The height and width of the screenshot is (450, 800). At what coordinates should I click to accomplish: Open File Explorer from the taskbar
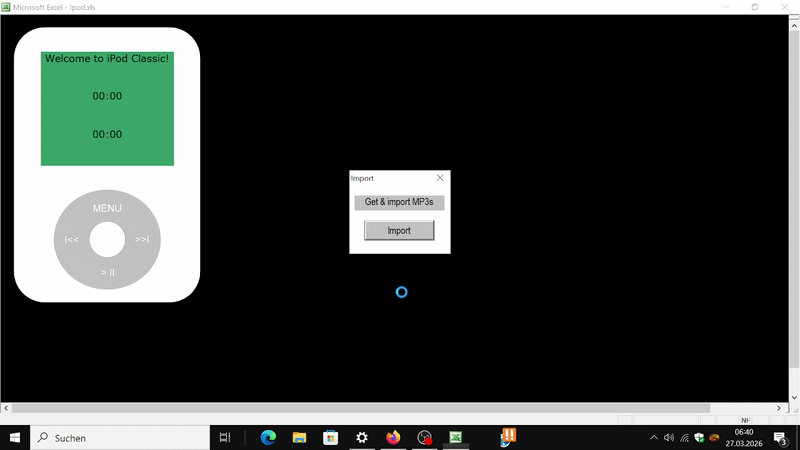point(299,437)
